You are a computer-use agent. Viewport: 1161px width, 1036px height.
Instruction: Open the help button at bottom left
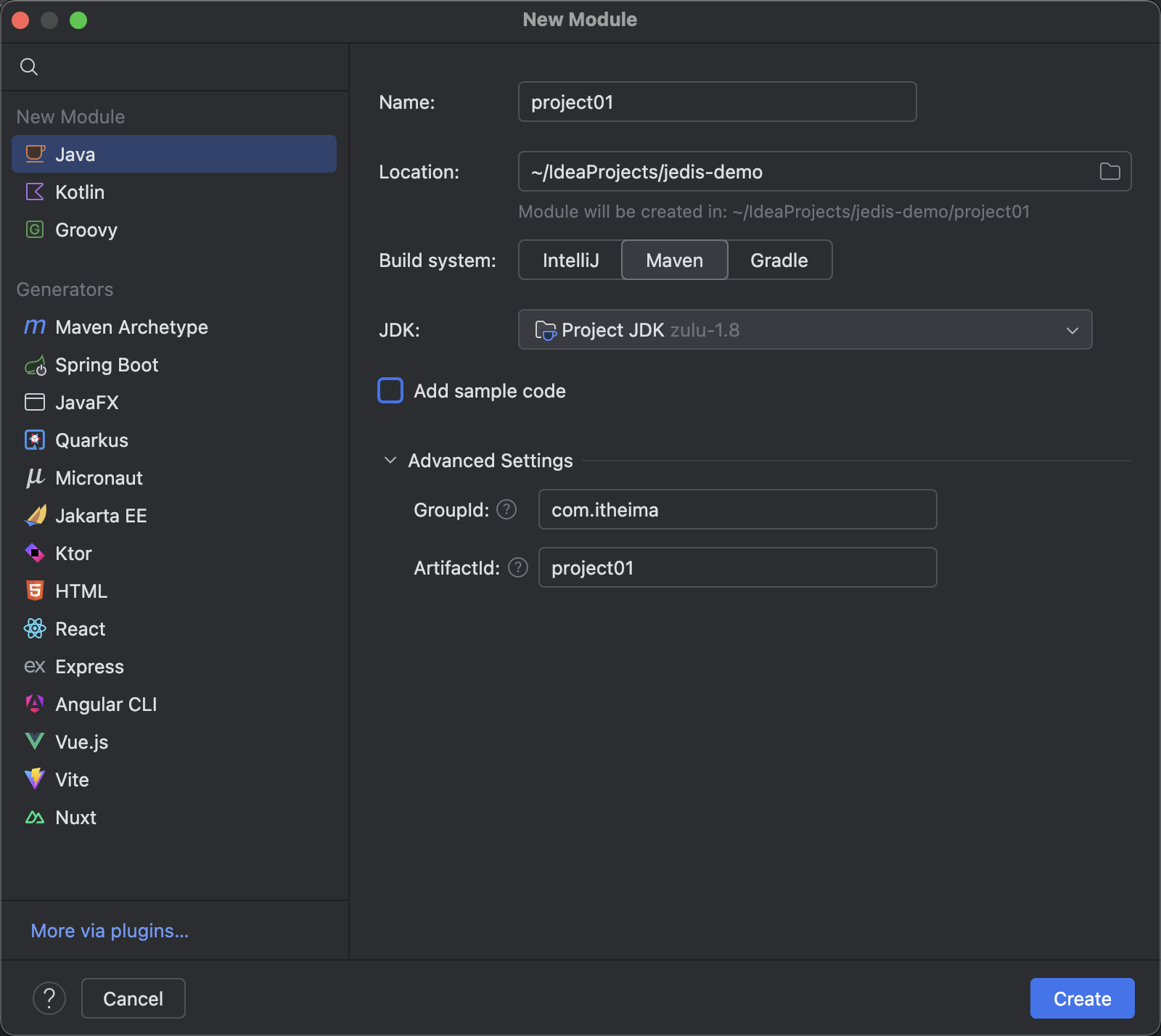pyautogui.click(x=49, y=998)
